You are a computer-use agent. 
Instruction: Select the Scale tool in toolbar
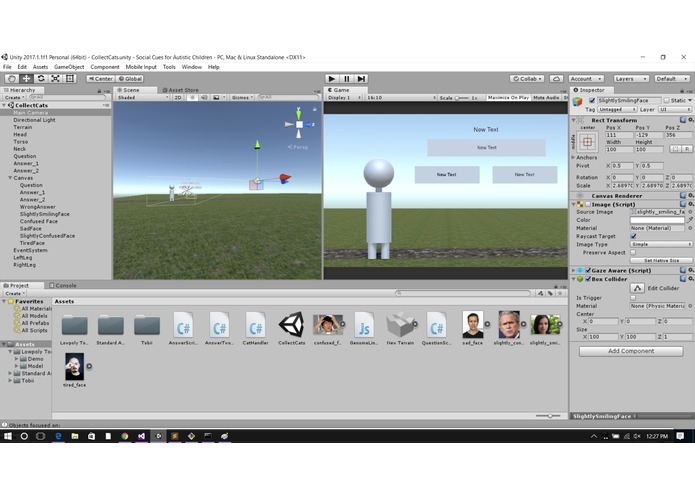tap(55, 78)
